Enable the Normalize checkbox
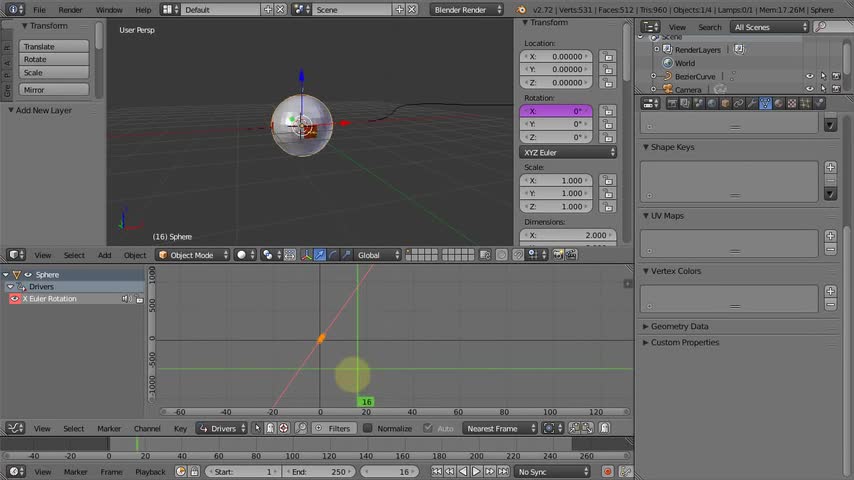Image resolution: width=854 pixels, height=480 pixels. point(368,428)
